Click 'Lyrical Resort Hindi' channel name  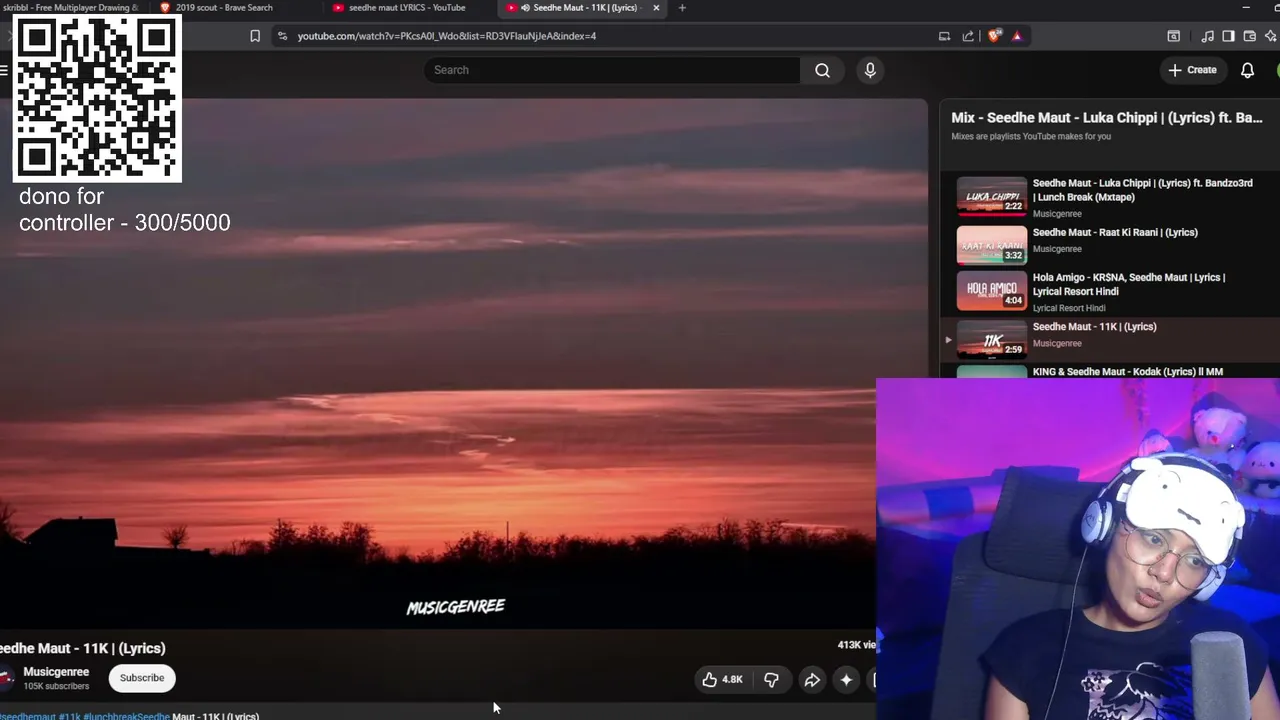(1069, 308)
